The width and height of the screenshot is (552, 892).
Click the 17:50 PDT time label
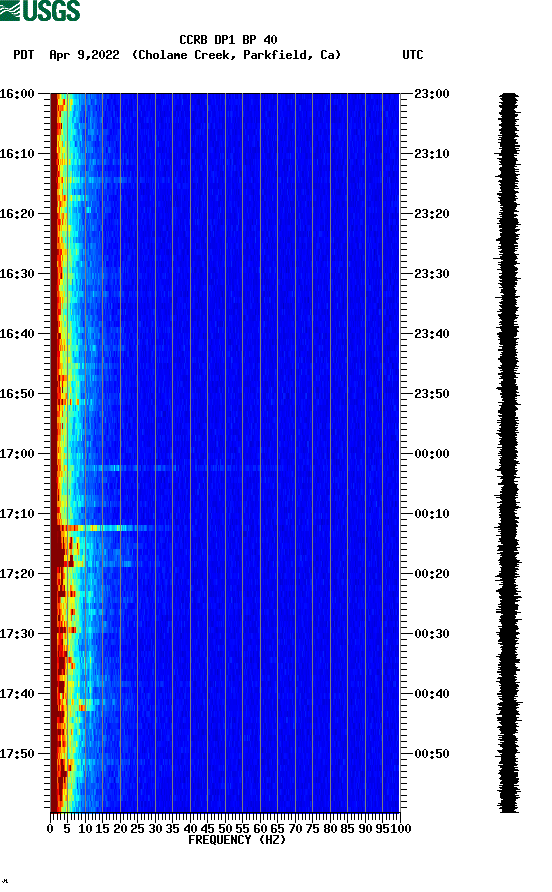click(x=17, y=754)
